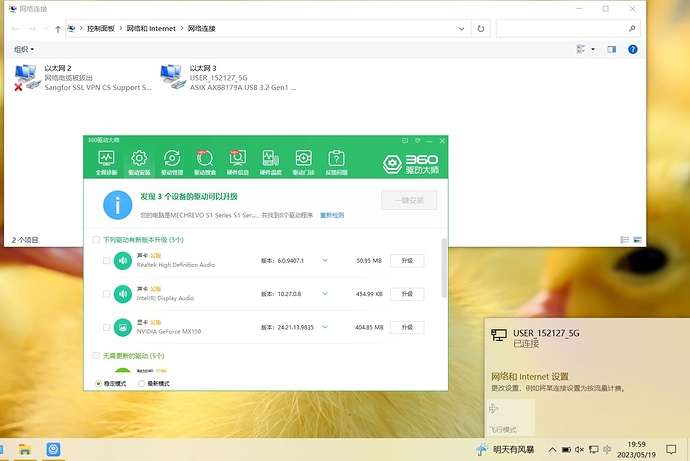
Task: Open 硬件信息 monitor icon
Action: coord(238,162)
